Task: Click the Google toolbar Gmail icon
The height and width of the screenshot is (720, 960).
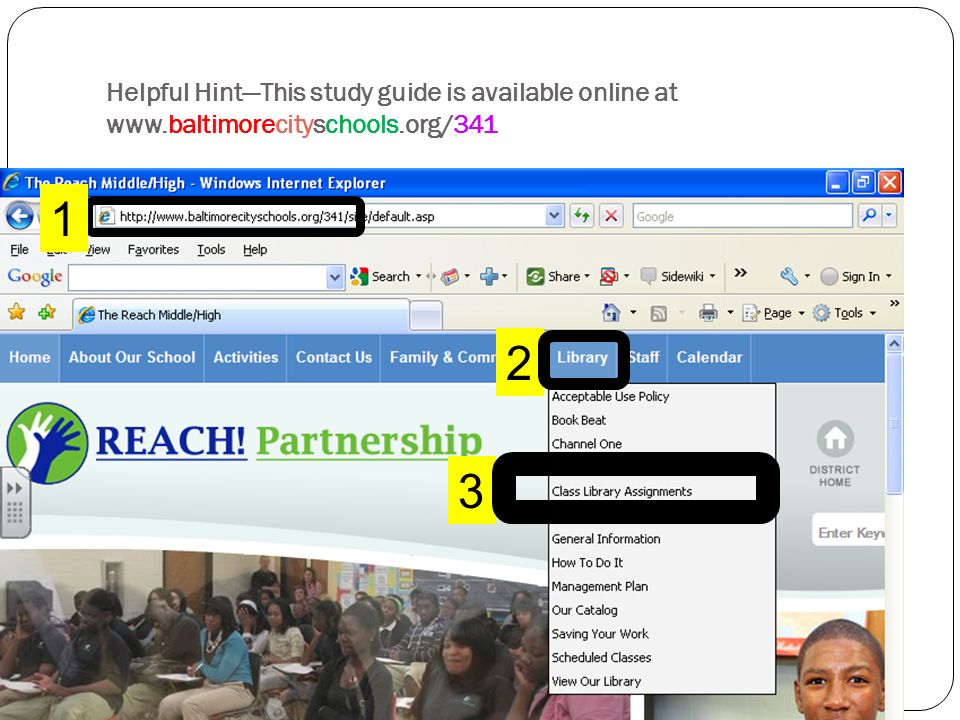Action: (450, 277)
